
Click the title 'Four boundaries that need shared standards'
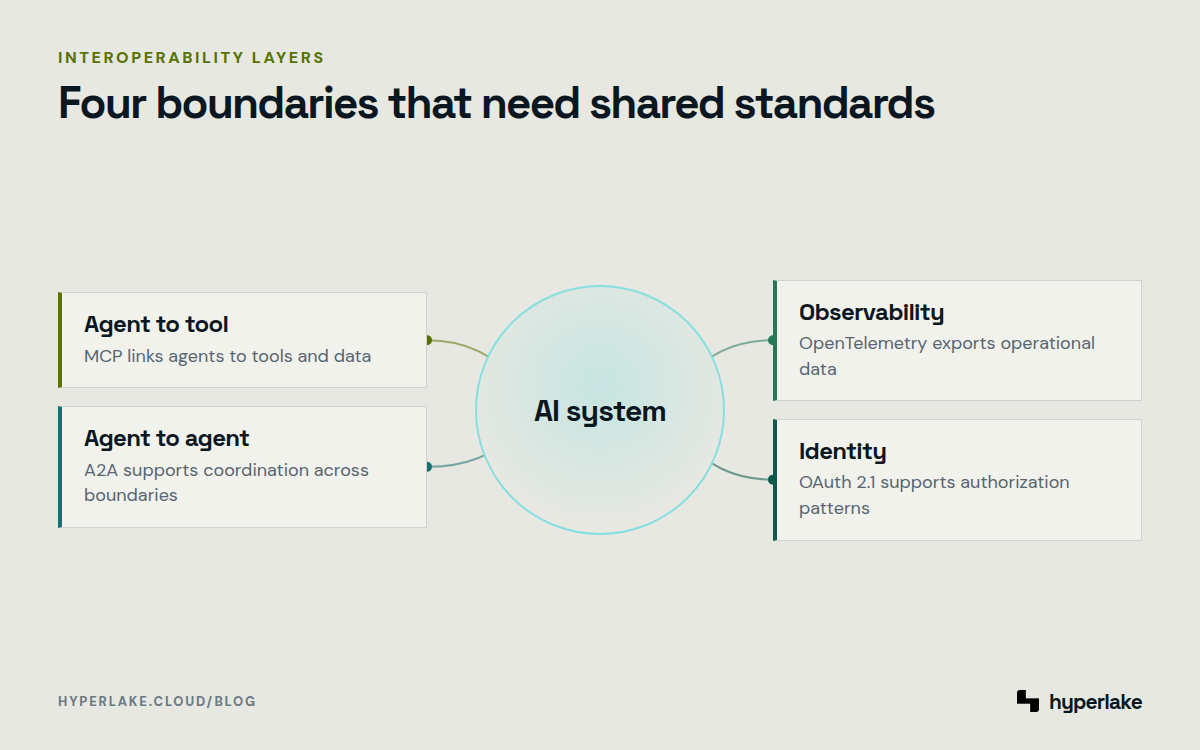pyautogui.click(x=496, y=104)
